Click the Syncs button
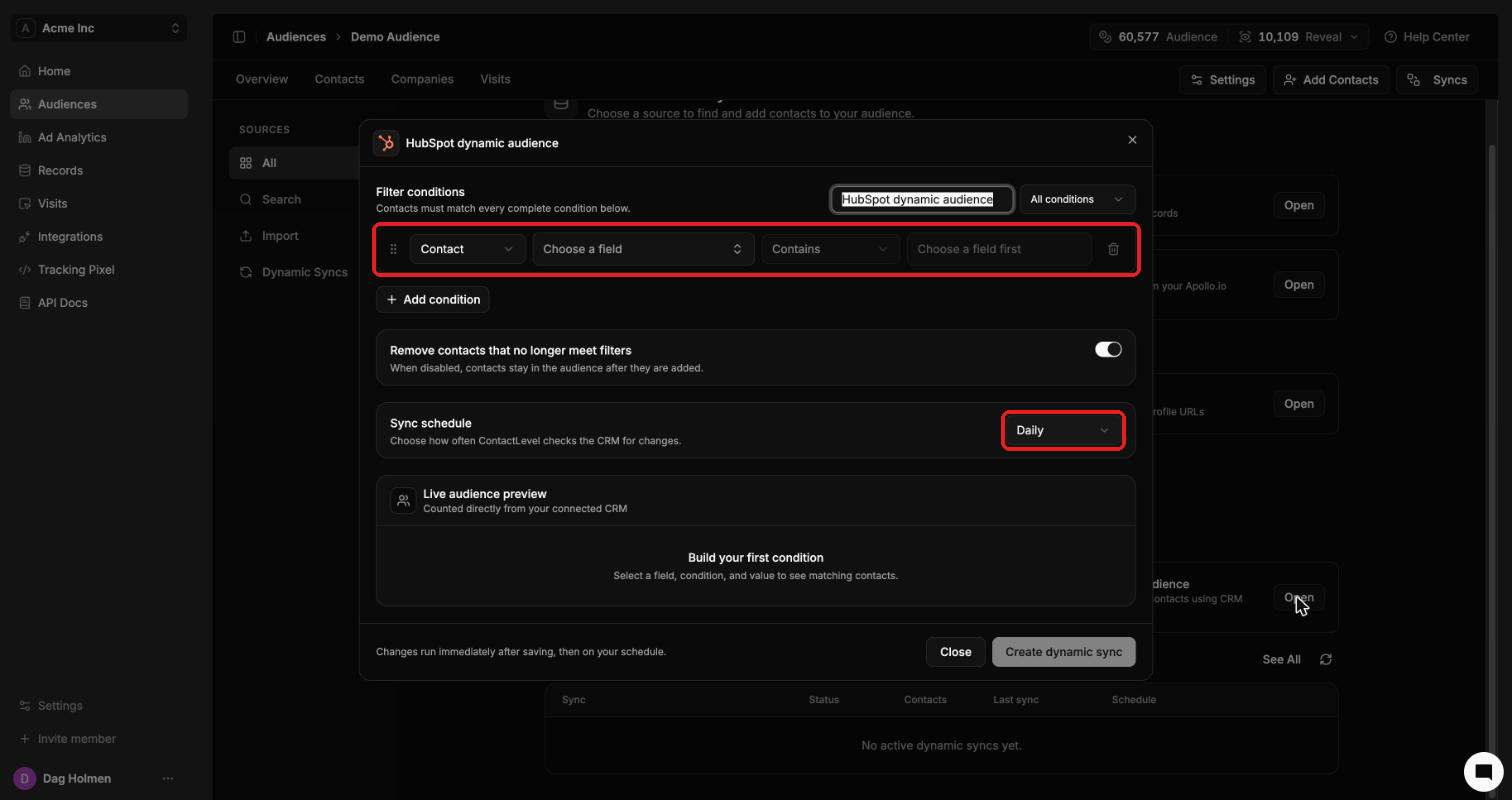Image resolution: width=1512 pixels, height=800 pixels. coord(1437,80)
